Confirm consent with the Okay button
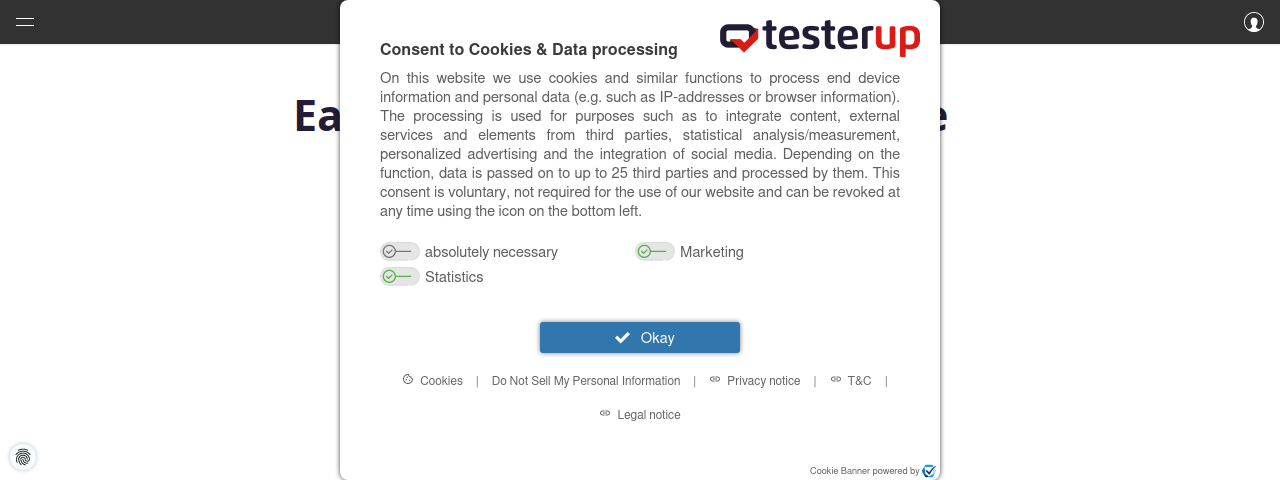 pos(640,338)
